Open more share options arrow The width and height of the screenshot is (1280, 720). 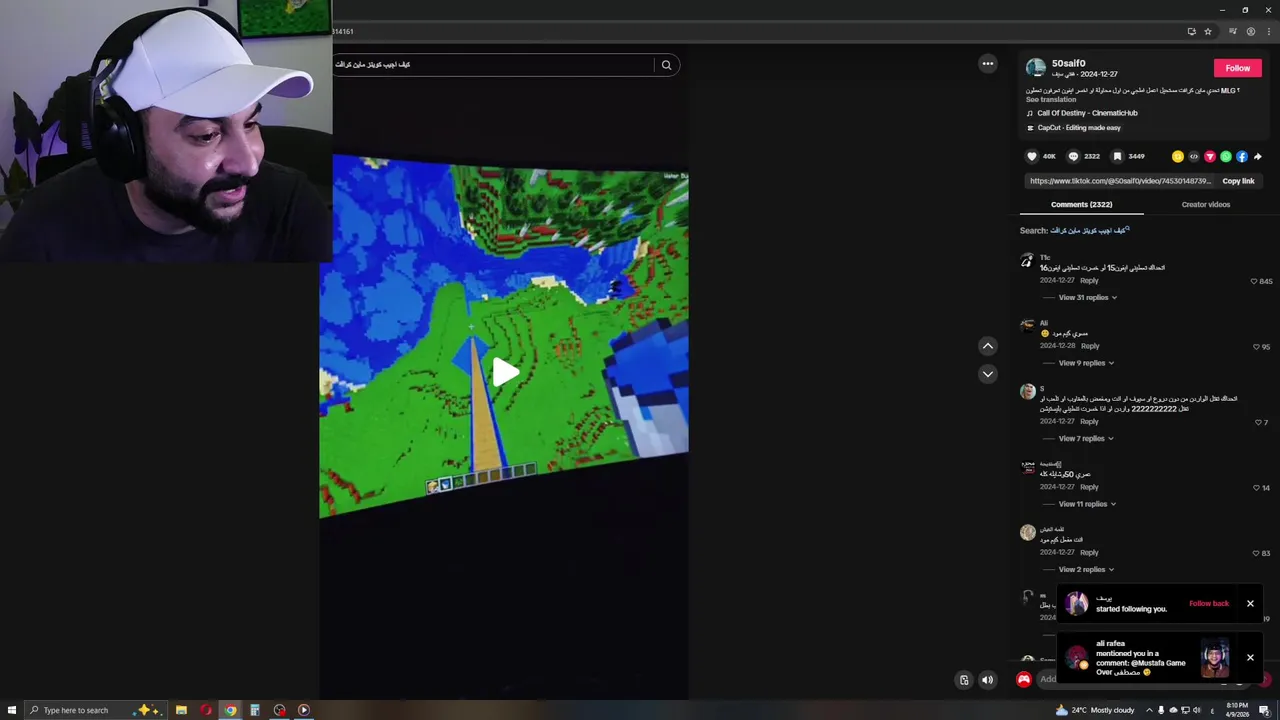tap(1258, 157)
